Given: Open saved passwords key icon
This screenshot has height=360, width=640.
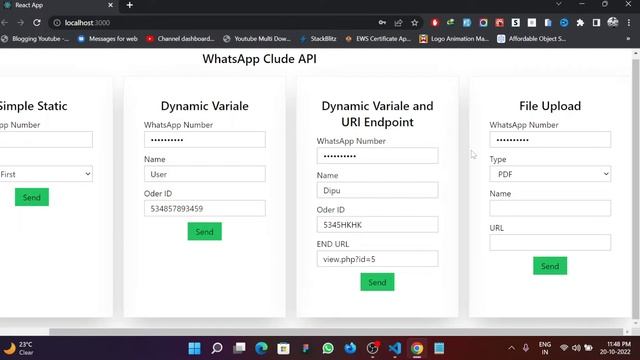Looking at the screenshot, I should tap(382, 23).
